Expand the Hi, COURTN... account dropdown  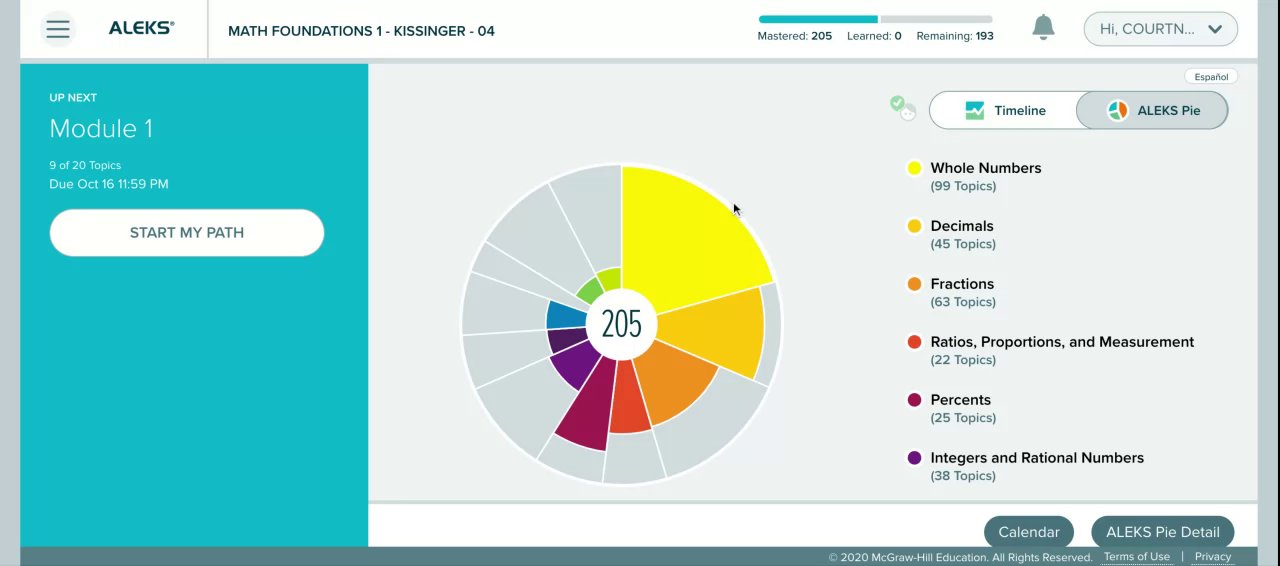(x=1160, y=29)
